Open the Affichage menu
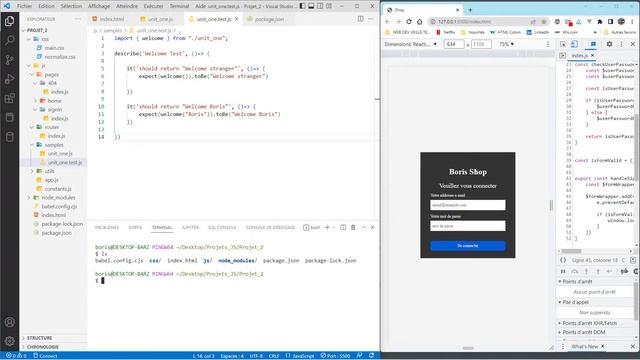This screenshot has height=360, width=640. point(99,6)
